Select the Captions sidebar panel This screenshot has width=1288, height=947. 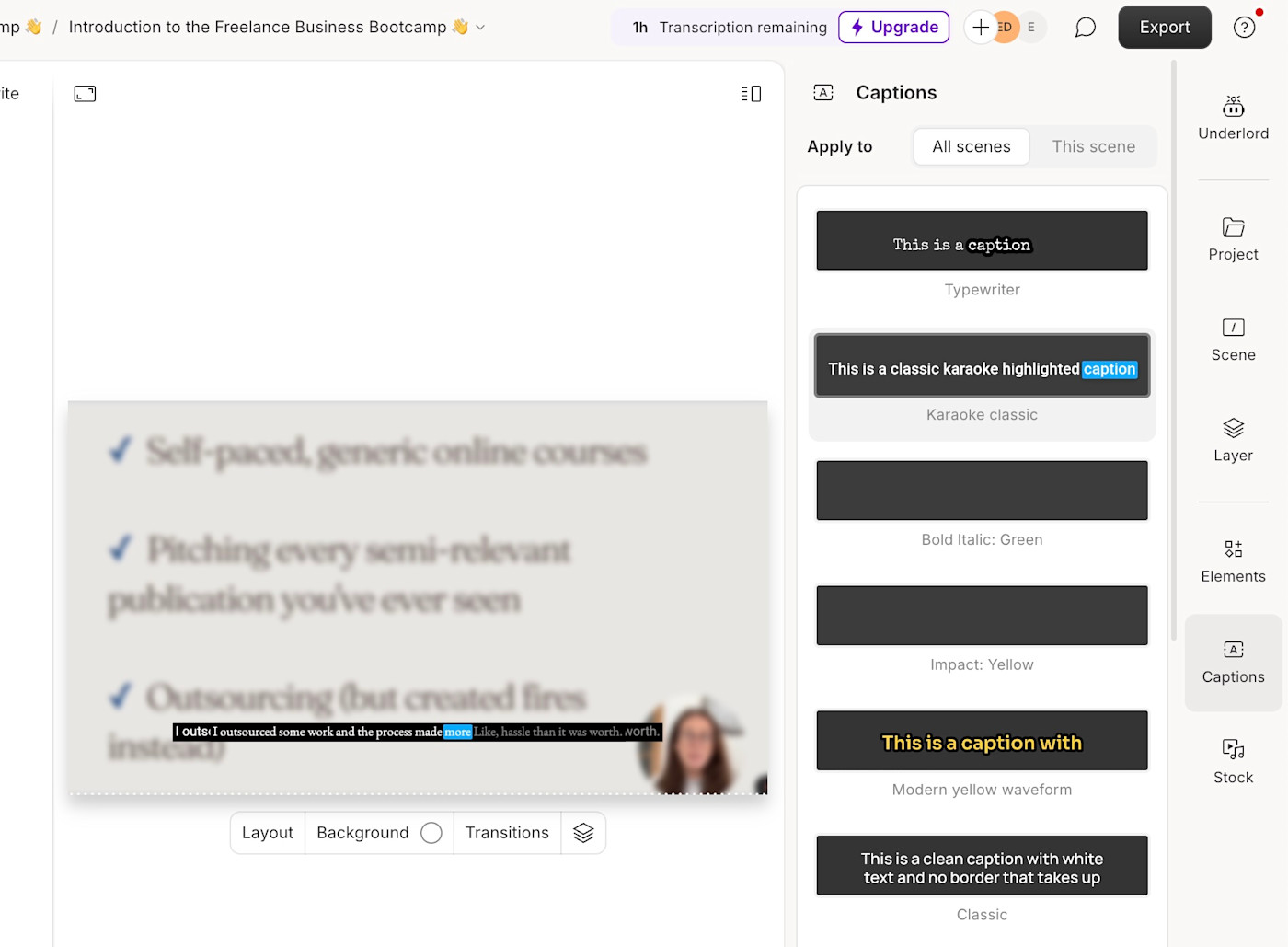(1233, 663)
